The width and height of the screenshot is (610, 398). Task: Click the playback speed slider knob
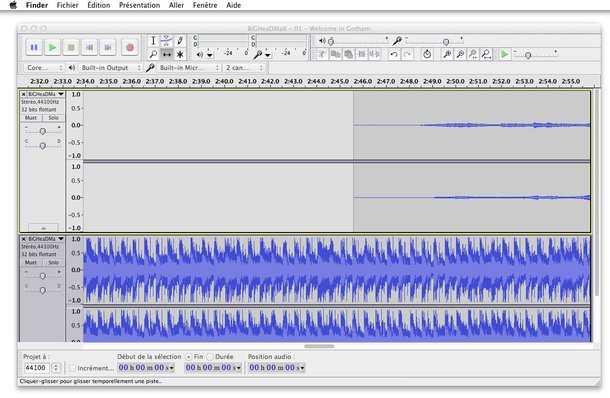528,56
